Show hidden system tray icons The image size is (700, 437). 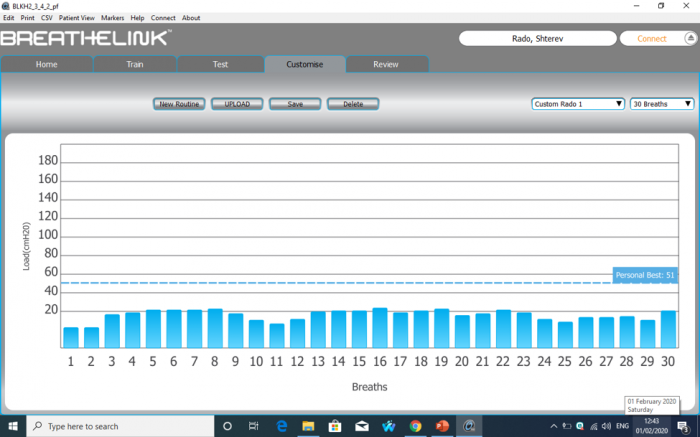554,426
